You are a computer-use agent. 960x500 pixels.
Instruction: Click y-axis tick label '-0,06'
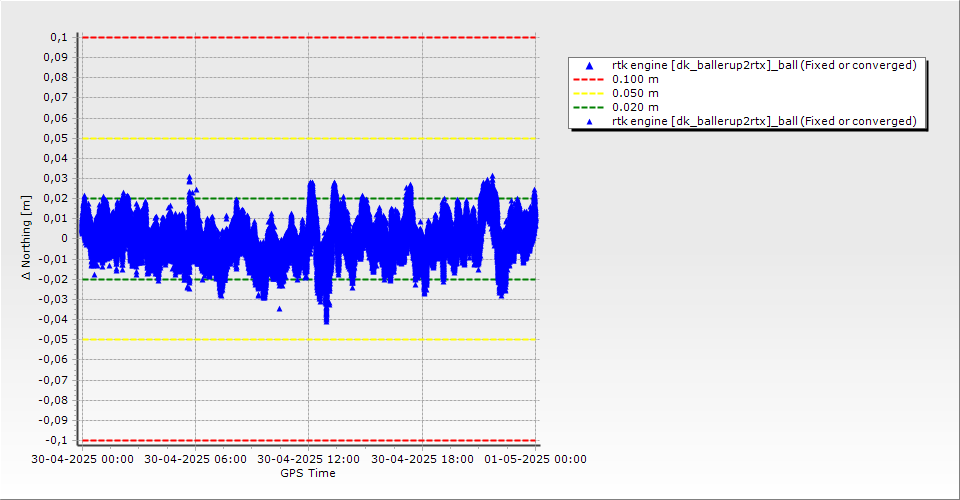click(x=53, y=360)
